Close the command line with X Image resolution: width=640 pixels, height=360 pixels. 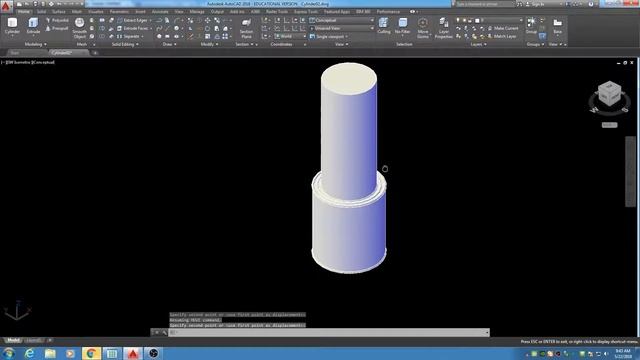[x=156, y=333]
